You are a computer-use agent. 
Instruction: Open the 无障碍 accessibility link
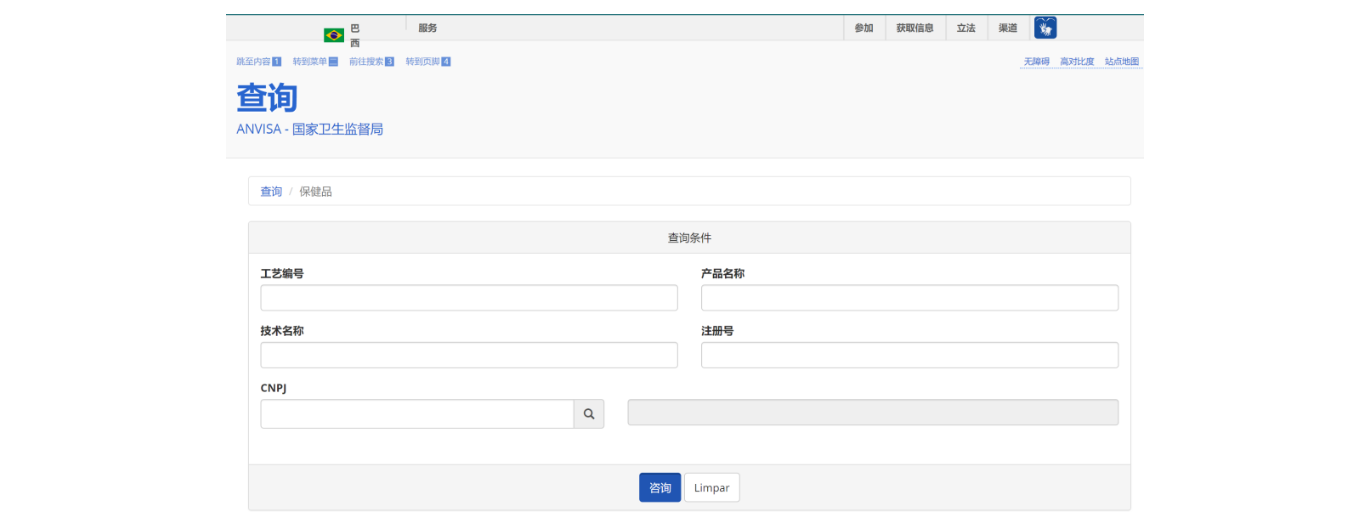(1036, 62)
